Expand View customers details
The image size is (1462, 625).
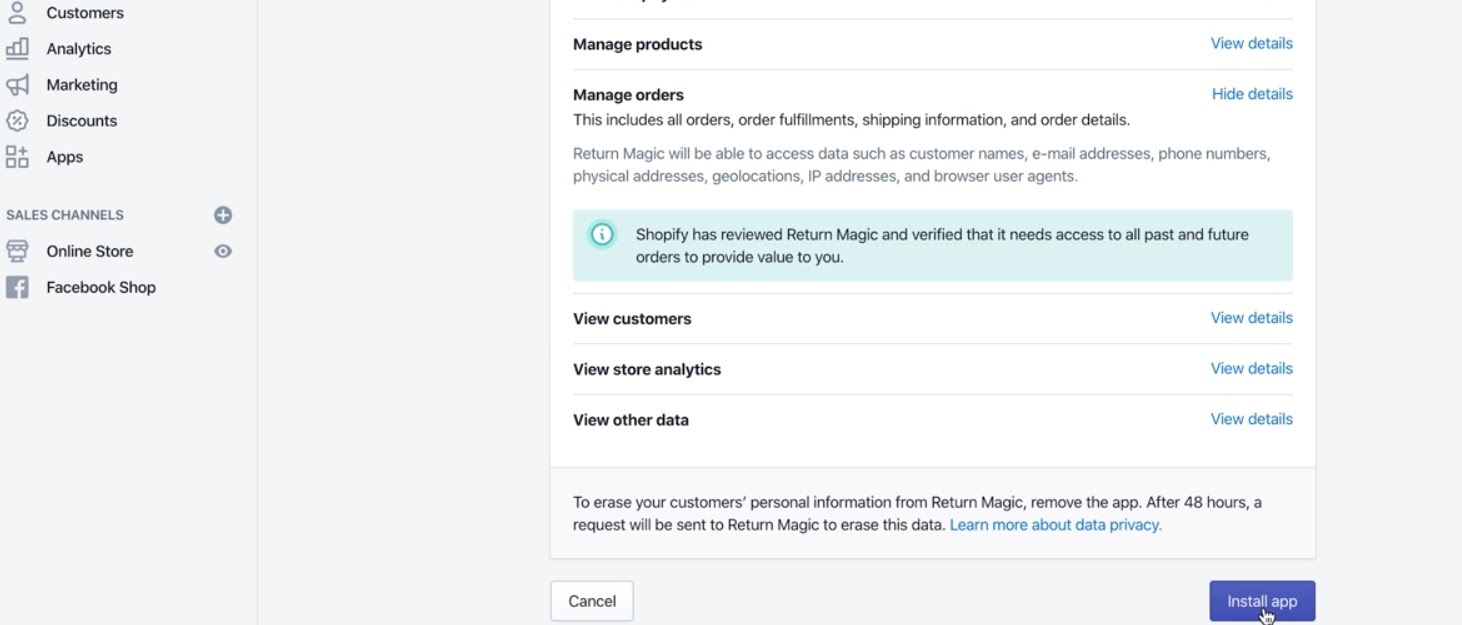pyautogui.click(x=1251, y=318)
